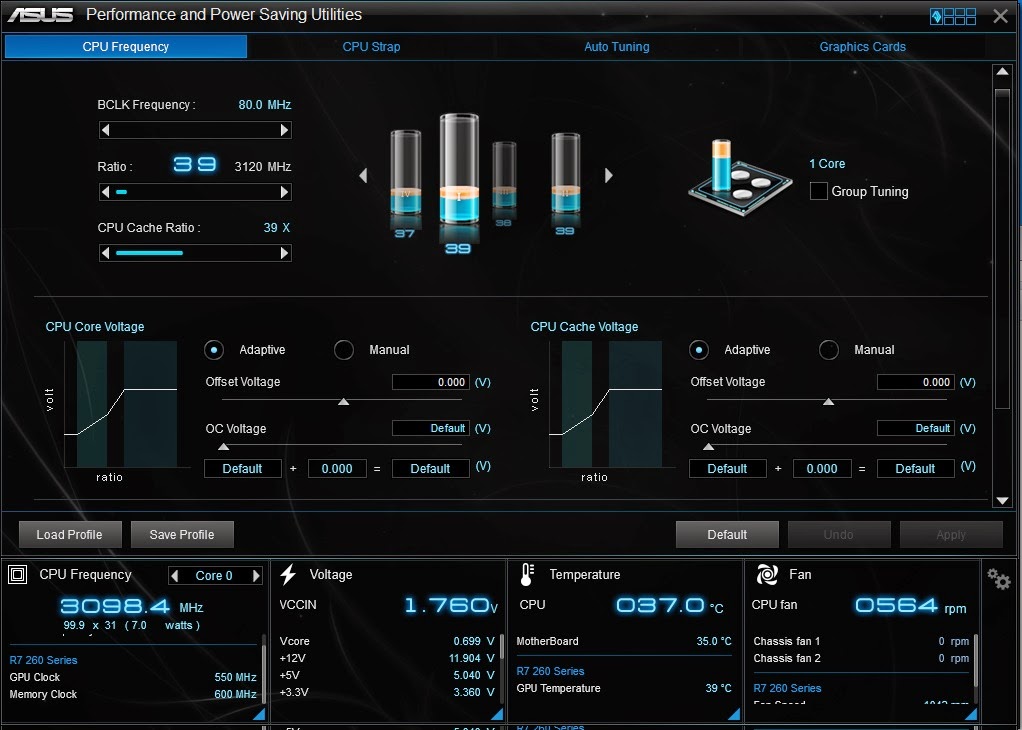Screen dimensions: 1022x730
Task: Select Manual mode for CPU Cache Voltage
Action: pos(828,350)
